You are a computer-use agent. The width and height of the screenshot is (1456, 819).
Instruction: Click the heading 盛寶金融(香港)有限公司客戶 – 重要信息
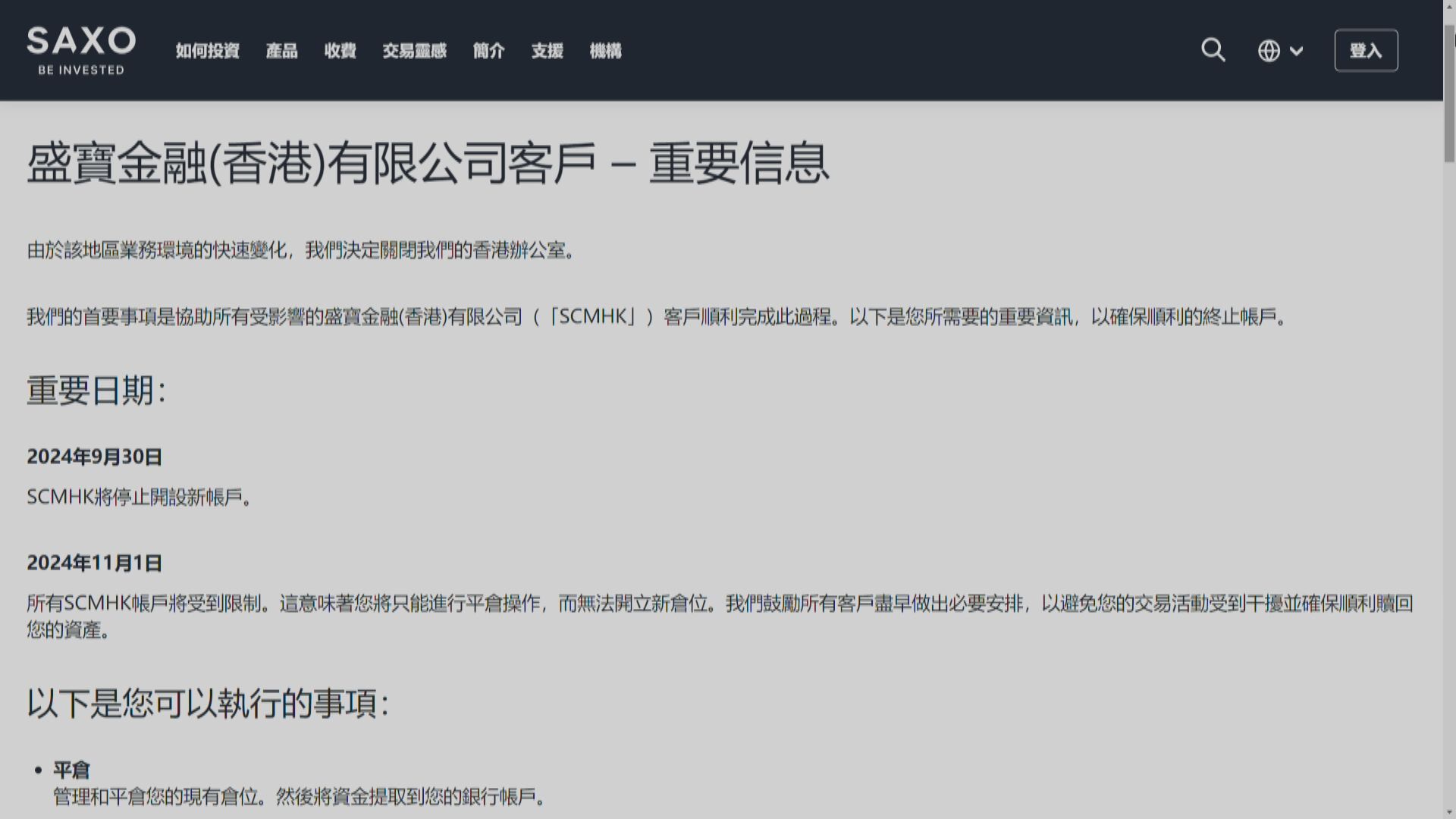(x=428, y=163)
